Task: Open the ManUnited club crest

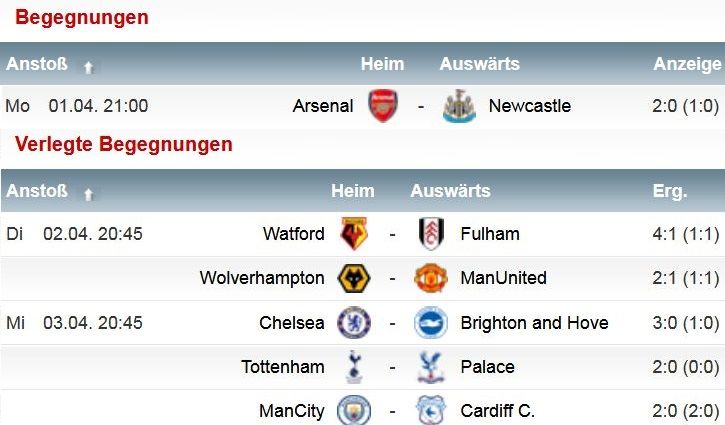Action: pyautogui.click(x=431, y=278)
